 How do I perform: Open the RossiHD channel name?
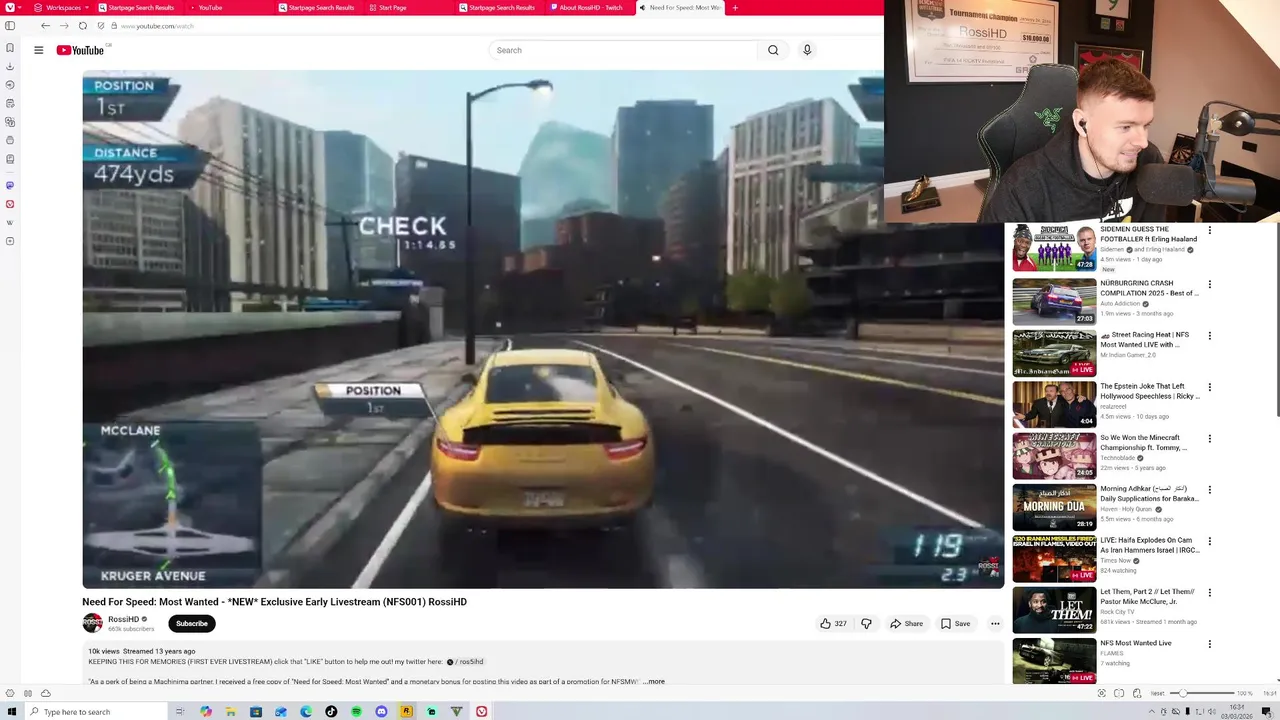point(123,619)
